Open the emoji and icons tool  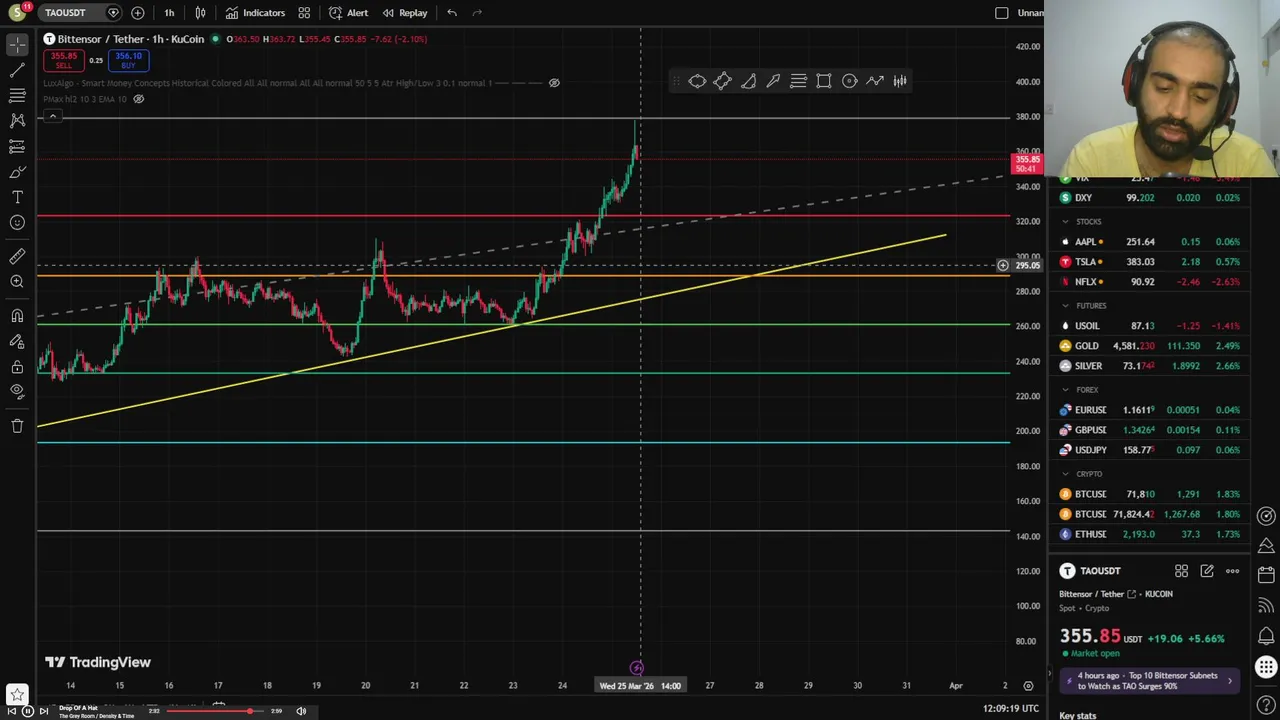point(17,222)
